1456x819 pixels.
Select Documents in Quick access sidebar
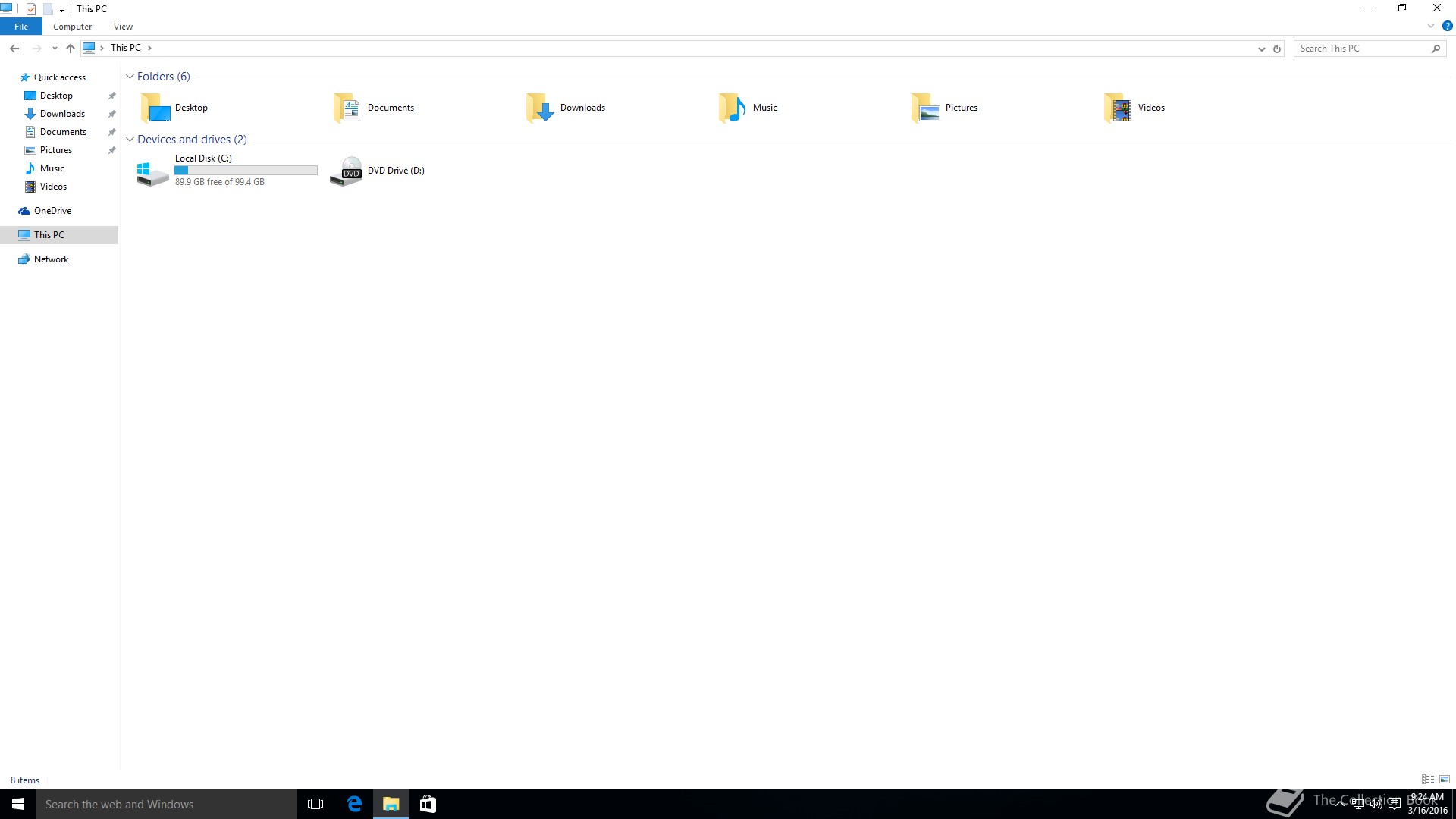tap(63, 132)
